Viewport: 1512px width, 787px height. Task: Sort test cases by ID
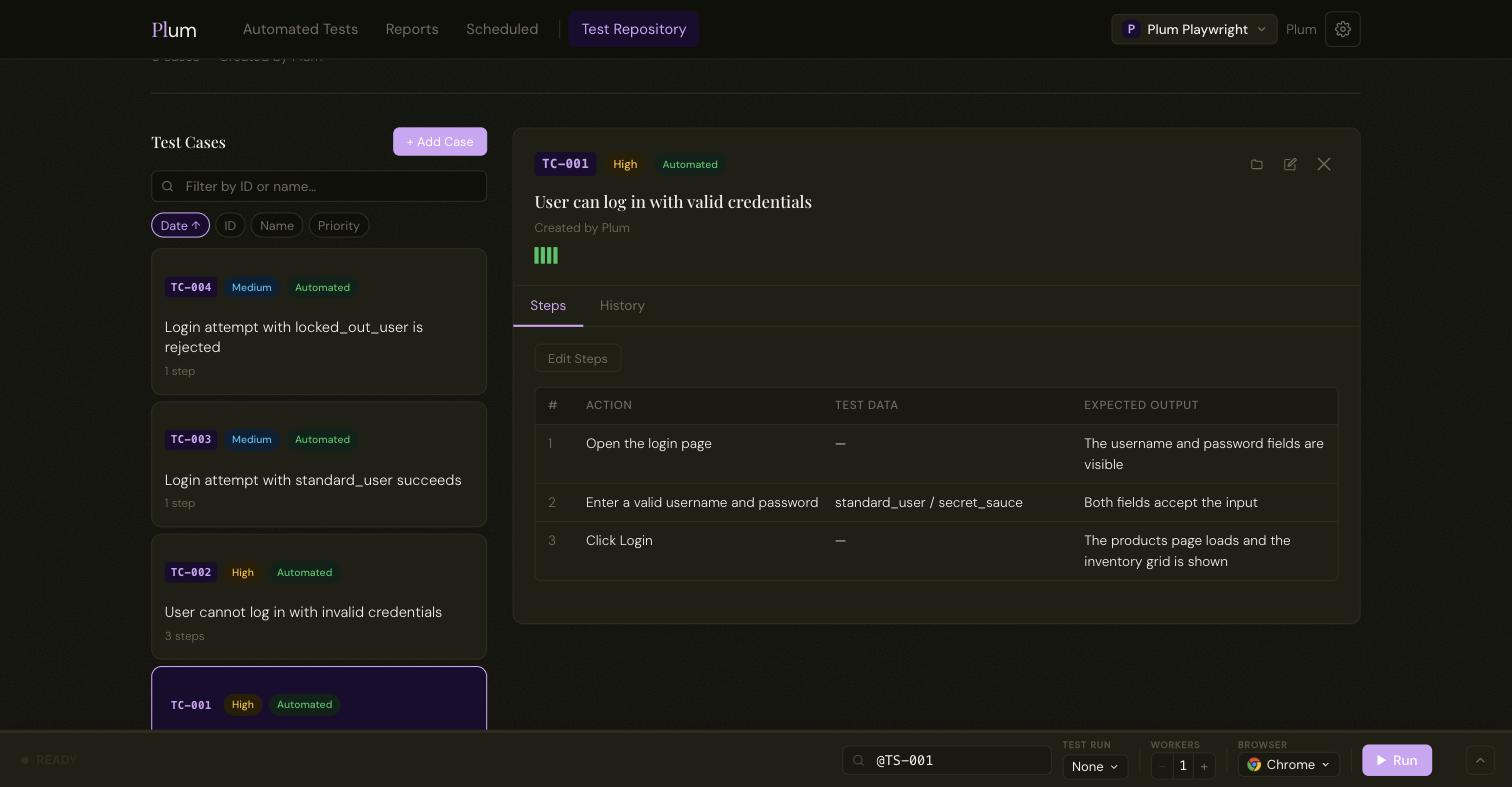coord(230,225)
